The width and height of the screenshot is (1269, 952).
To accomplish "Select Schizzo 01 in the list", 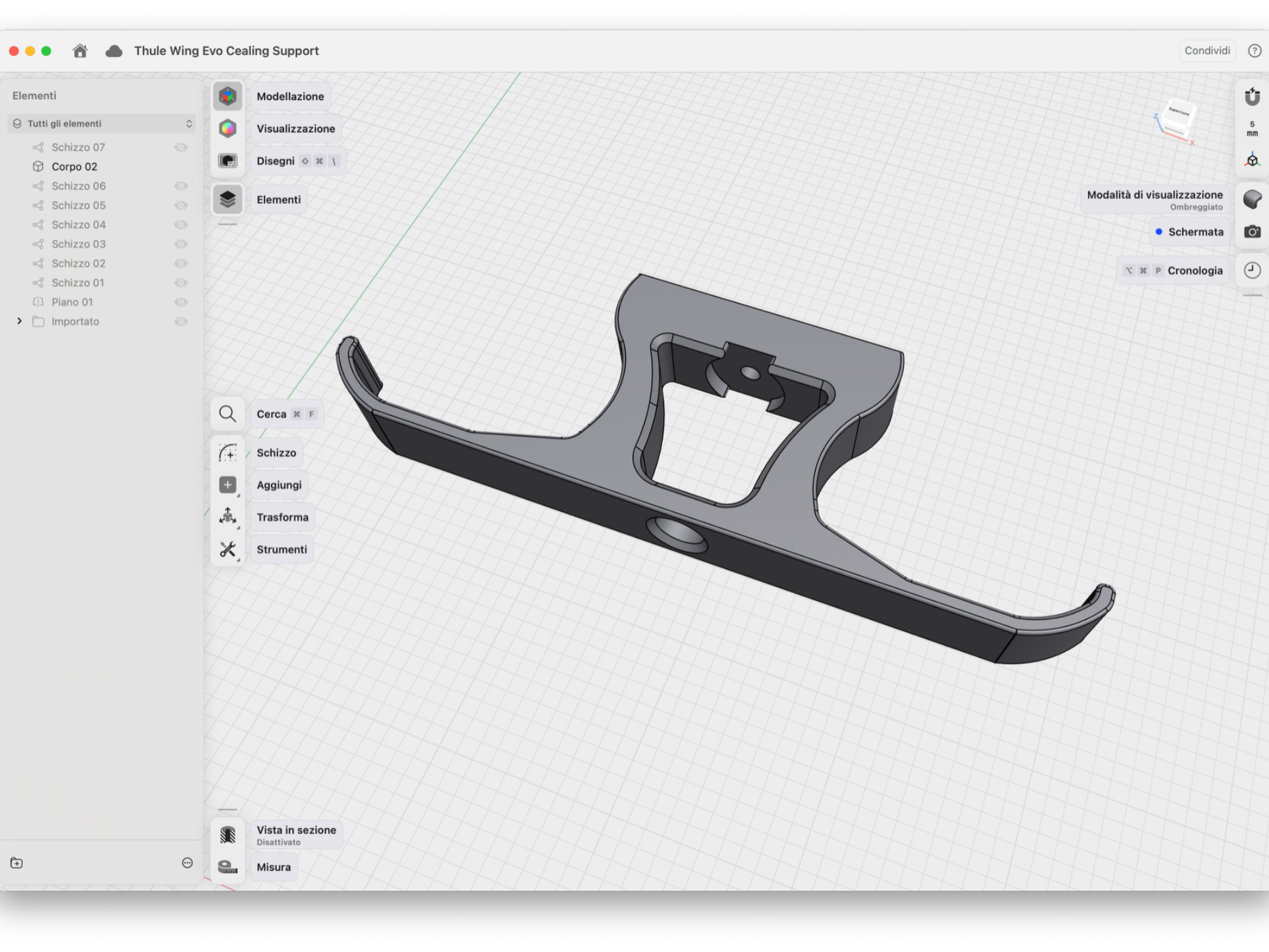I will (x=78, y=282).
